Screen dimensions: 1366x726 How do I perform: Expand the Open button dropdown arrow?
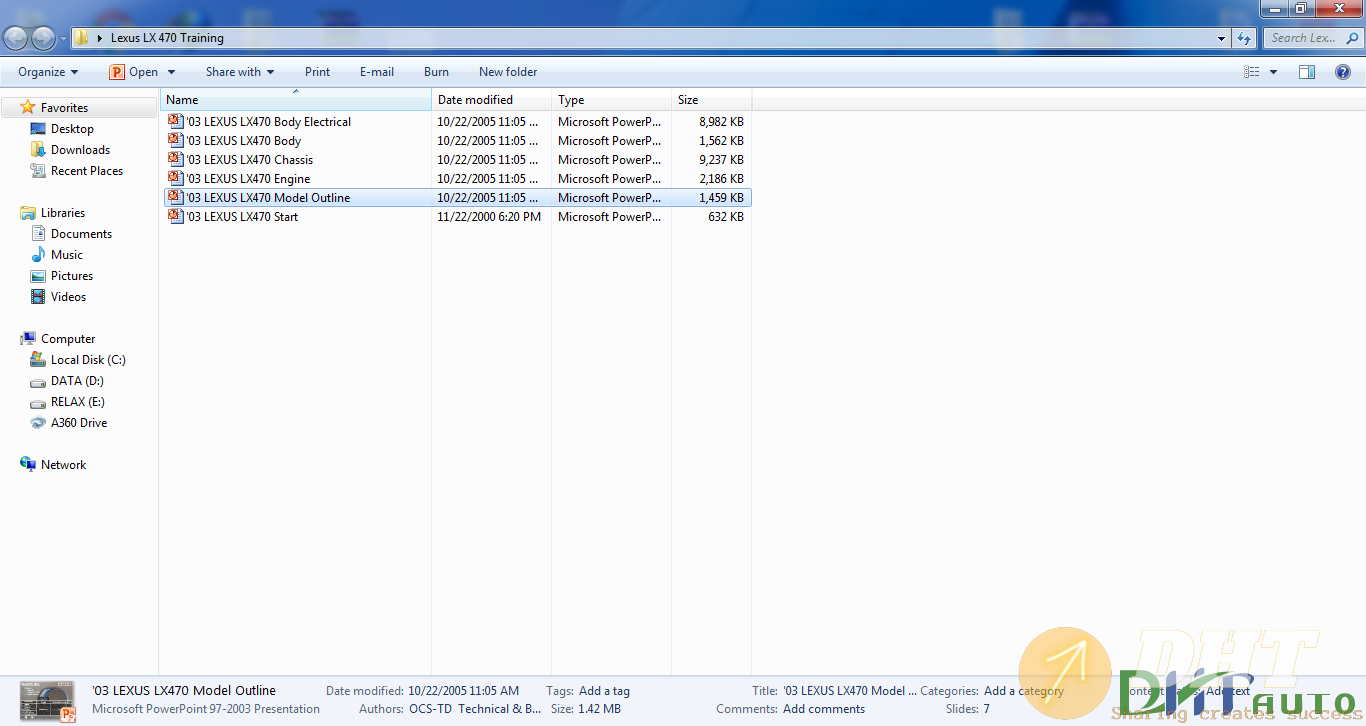click(x=171, y=72)
